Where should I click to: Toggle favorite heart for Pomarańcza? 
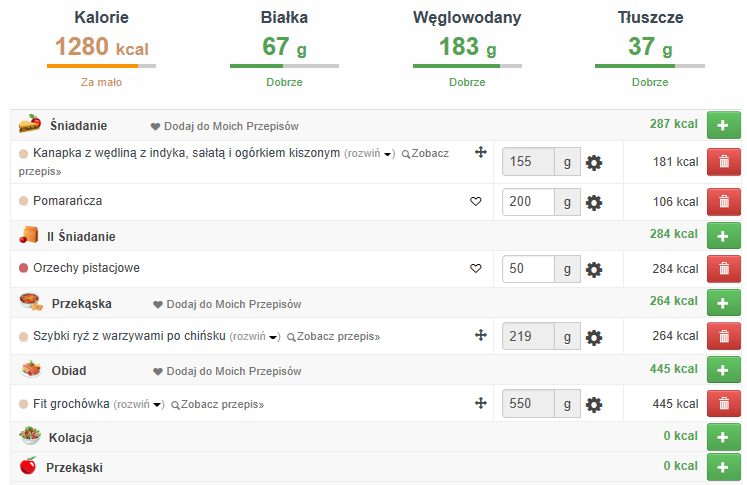pos(476,202)
